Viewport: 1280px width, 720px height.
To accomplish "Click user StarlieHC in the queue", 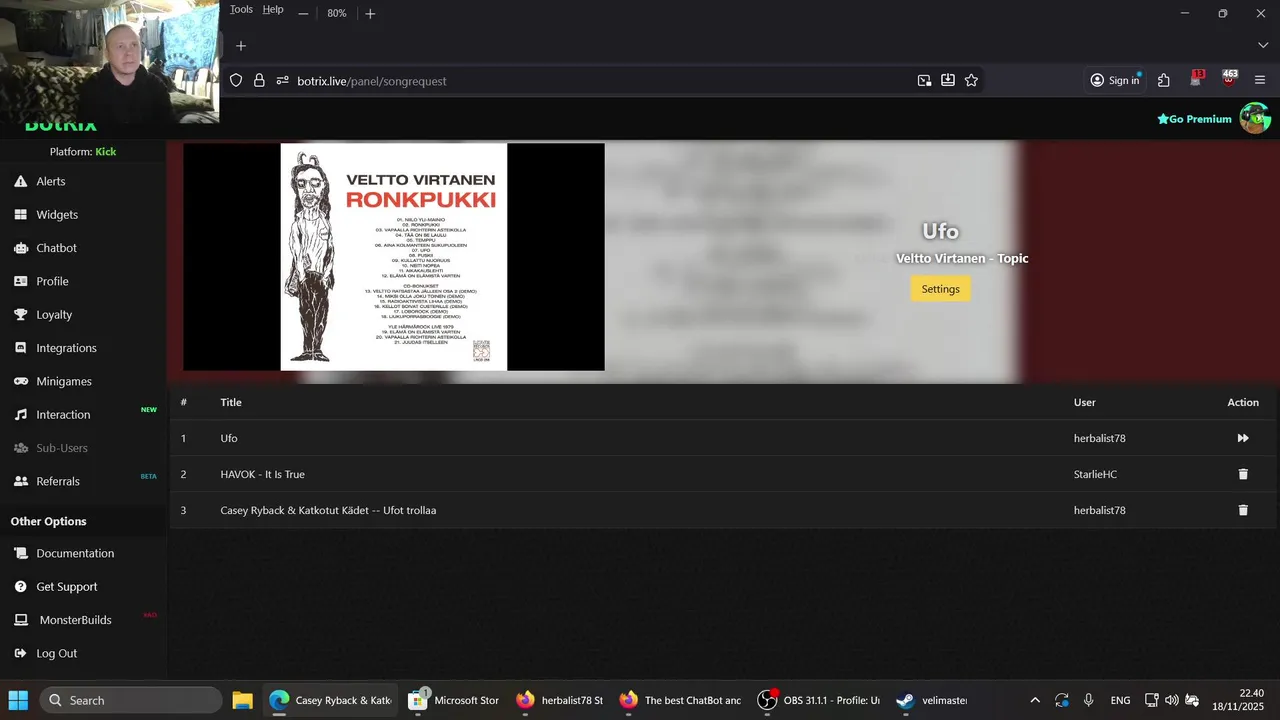I will (x=1095, y=474).
